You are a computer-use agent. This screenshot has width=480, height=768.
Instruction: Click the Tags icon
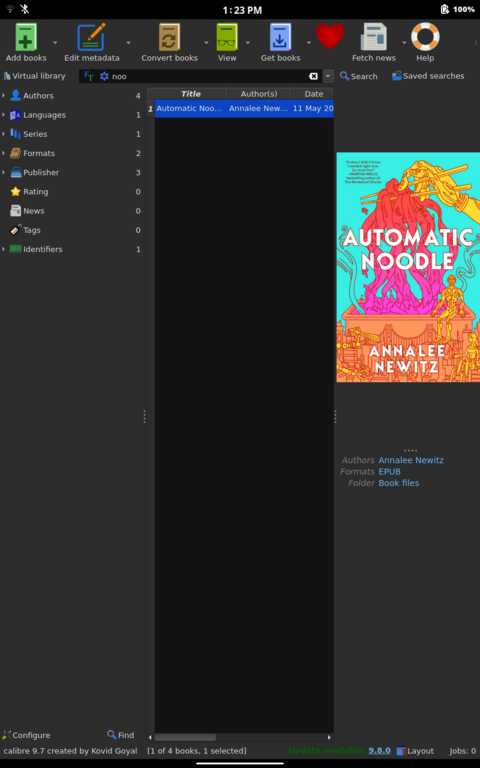tap(15, 230)
